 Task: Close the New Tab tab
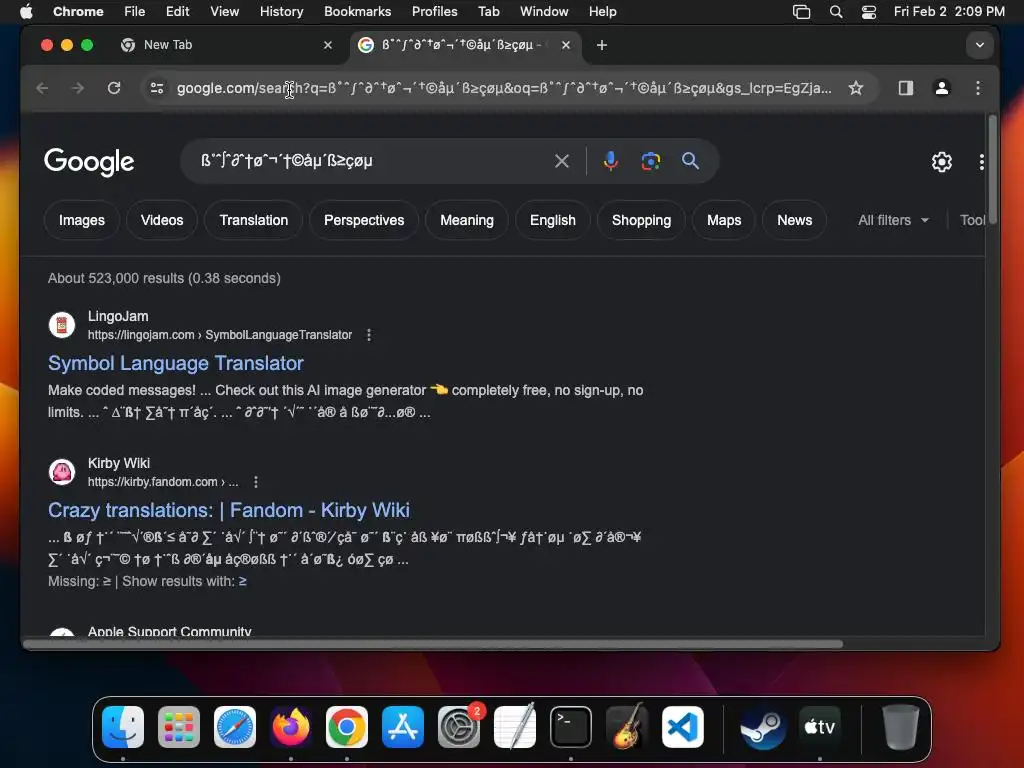[x=328, y=45]
